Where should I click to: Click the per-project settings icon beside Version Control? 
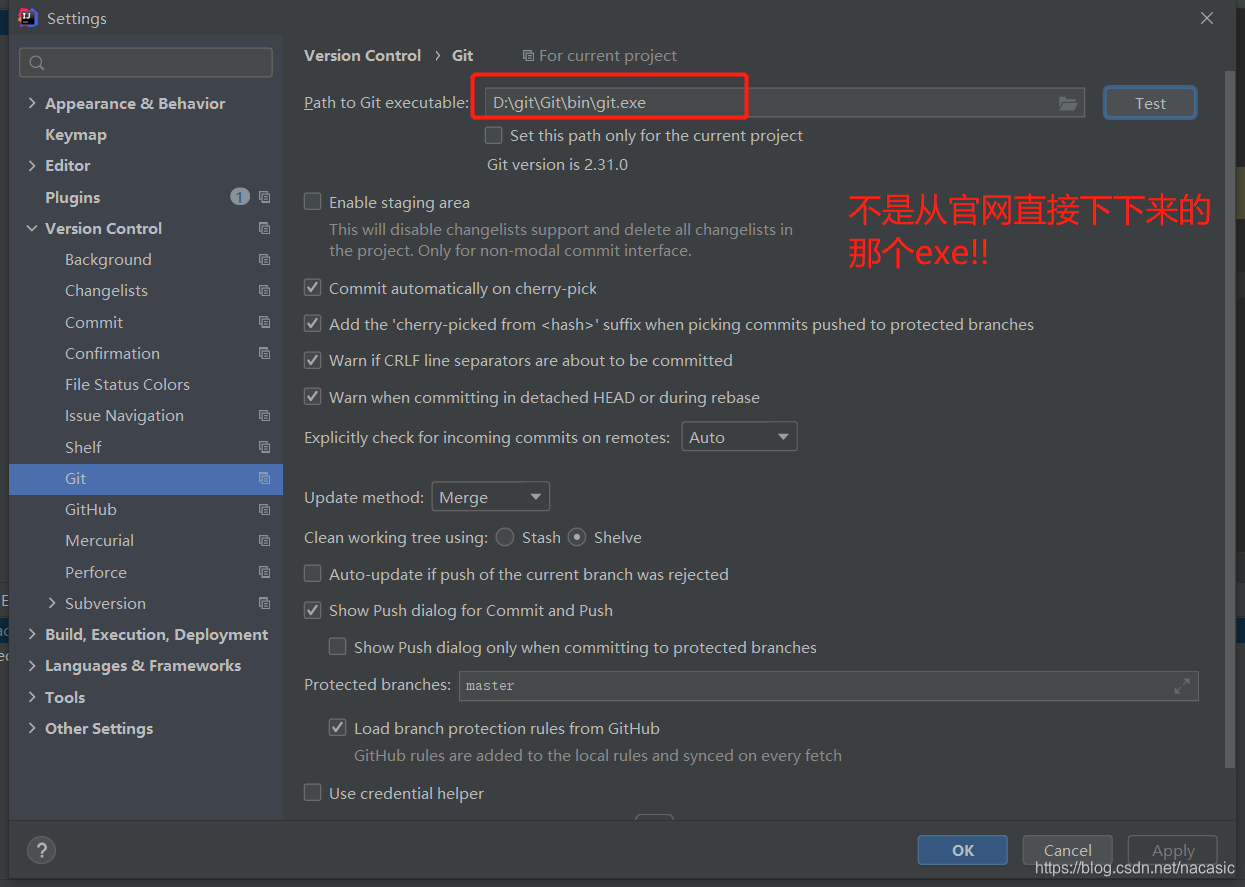click(265, 228)
